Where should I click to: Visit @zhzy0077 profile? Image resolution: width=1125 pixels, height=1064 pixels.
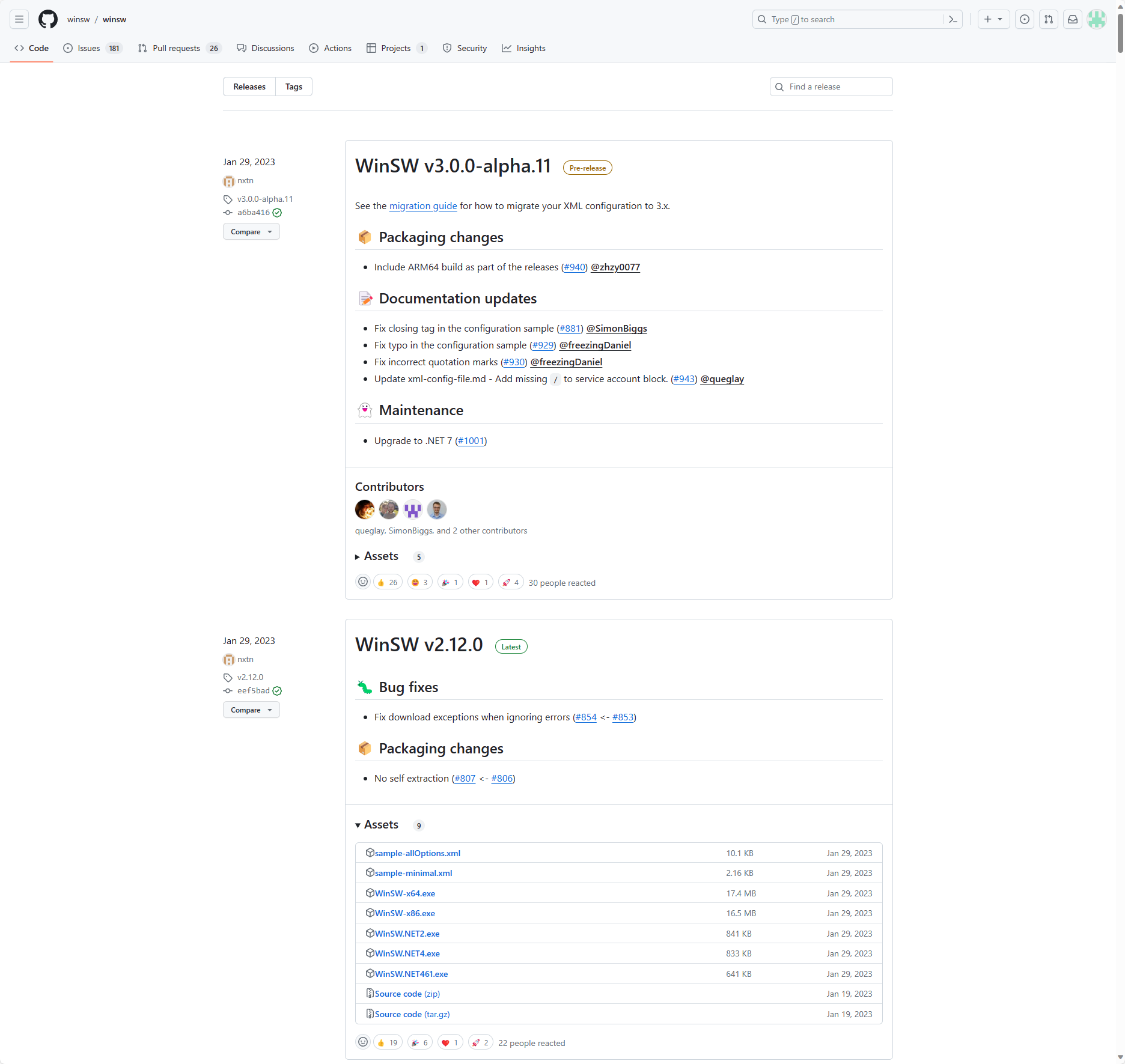pos(615,267)
